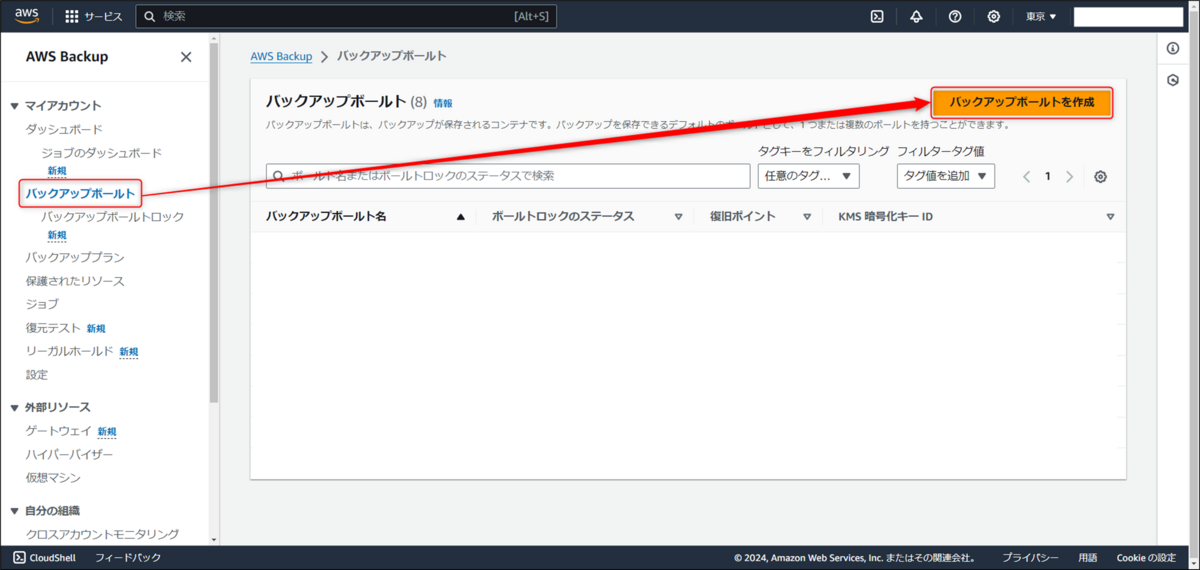Image resolution: width=1200 pixels, height=570 pixels.
Task: Open ハイパーバイザー in the sidebar
Action: click(x=69, y=454)
